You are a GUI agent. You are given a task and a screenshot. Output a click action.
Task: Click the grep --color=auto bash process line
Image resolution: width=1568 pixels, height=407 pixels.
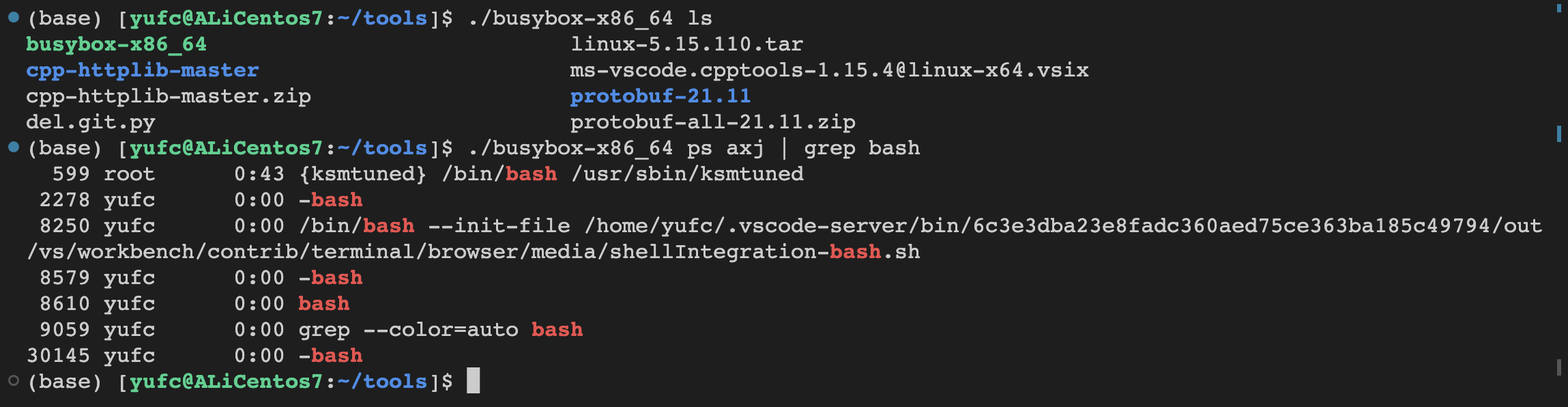pos(440,330)
